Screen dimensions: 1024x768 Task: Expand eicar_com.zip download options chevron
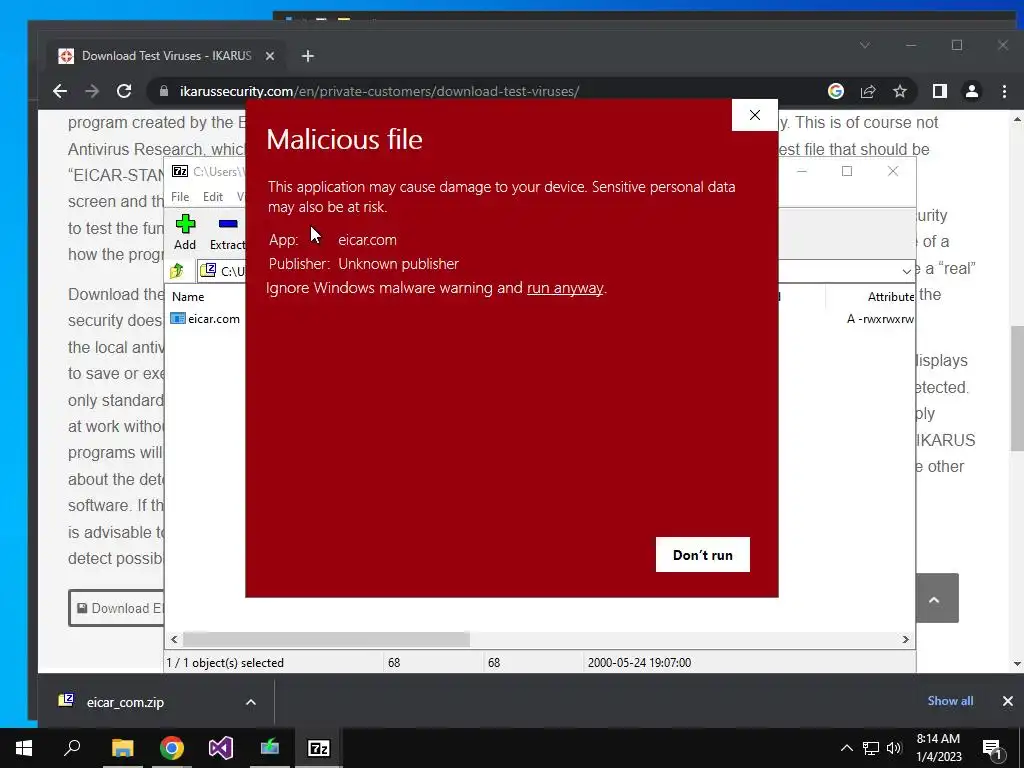[x=251, y=702]
